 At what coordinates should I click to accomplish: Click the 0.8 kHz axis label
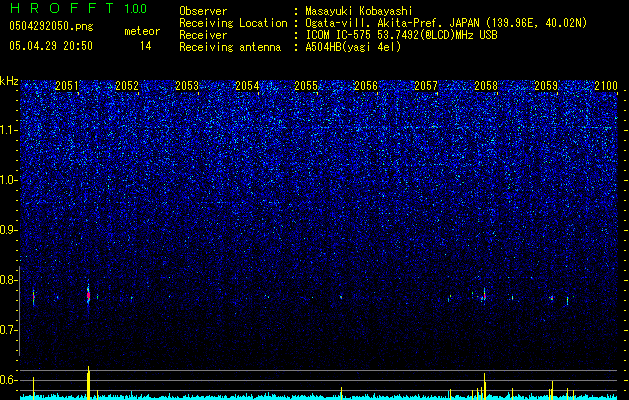9,280
